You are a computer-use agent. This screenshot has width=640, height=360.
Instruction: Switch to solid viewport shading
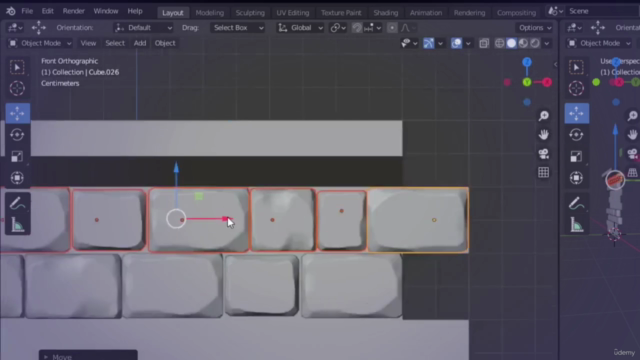coord(511,43)
